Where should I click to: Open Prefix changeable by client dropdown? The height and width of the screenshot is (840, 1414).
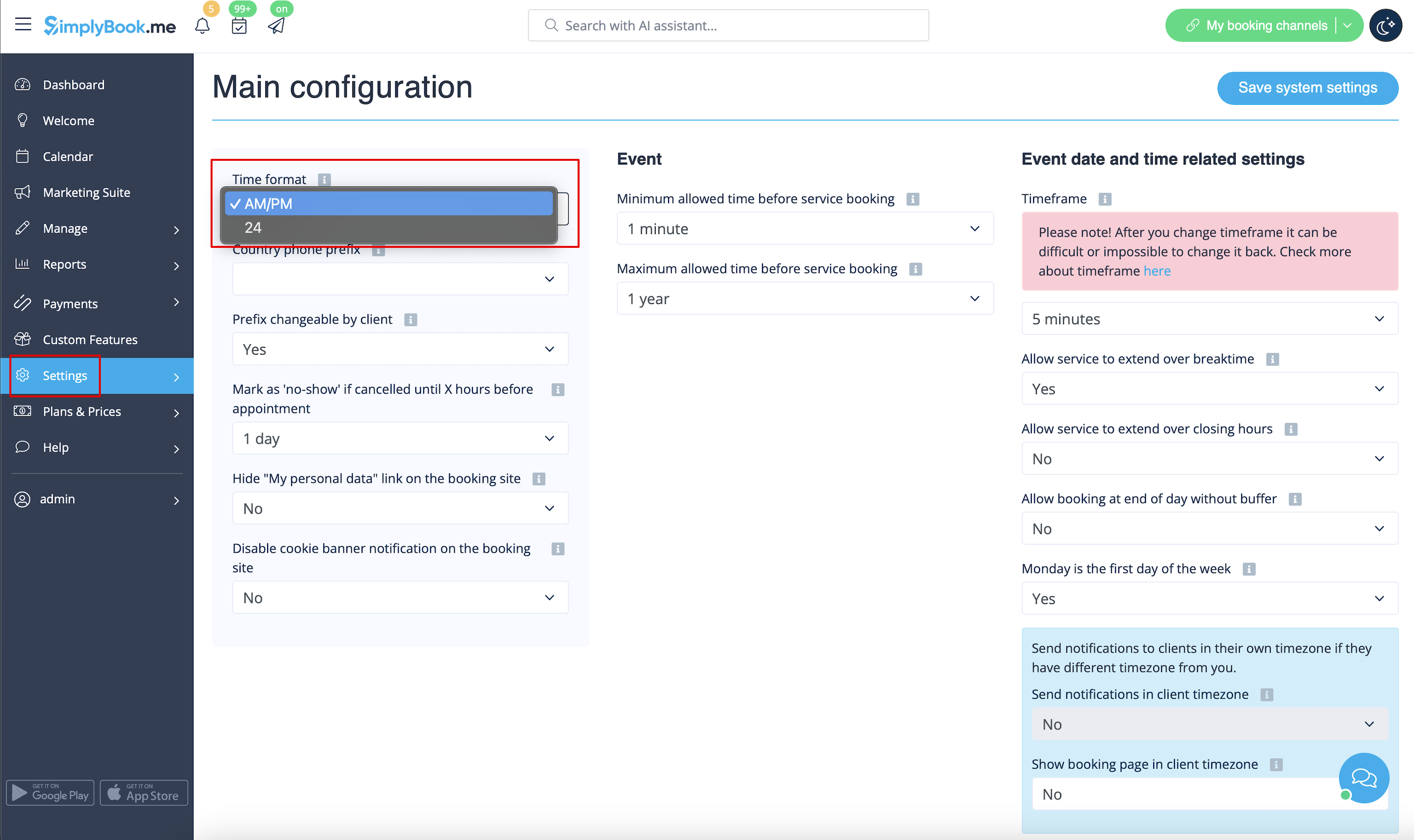[x=400, y=349]
